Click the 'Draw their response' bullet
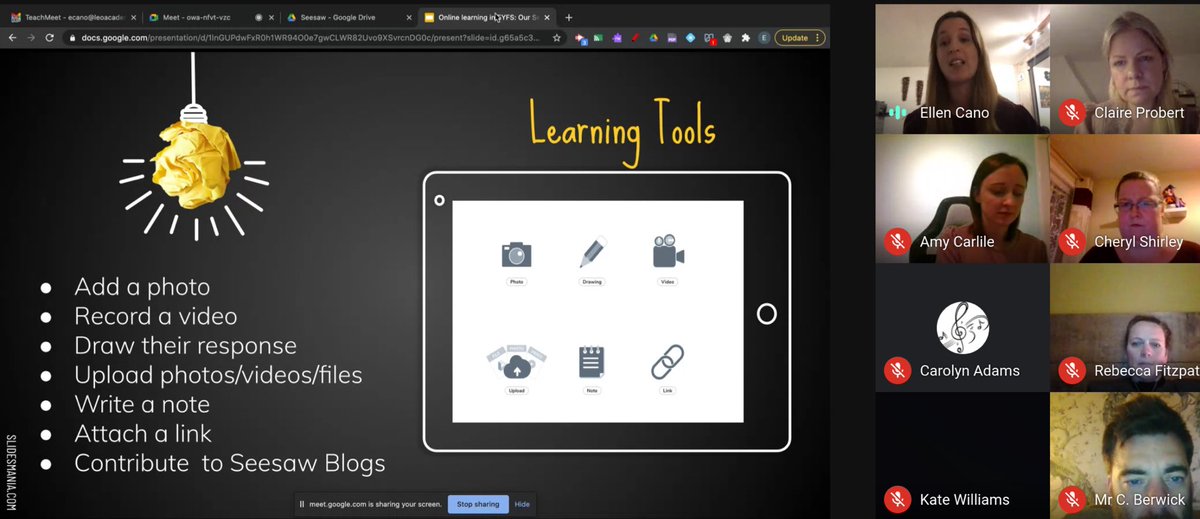The height and width of the screenshot is (519, 1200). [x=185, y=346]
